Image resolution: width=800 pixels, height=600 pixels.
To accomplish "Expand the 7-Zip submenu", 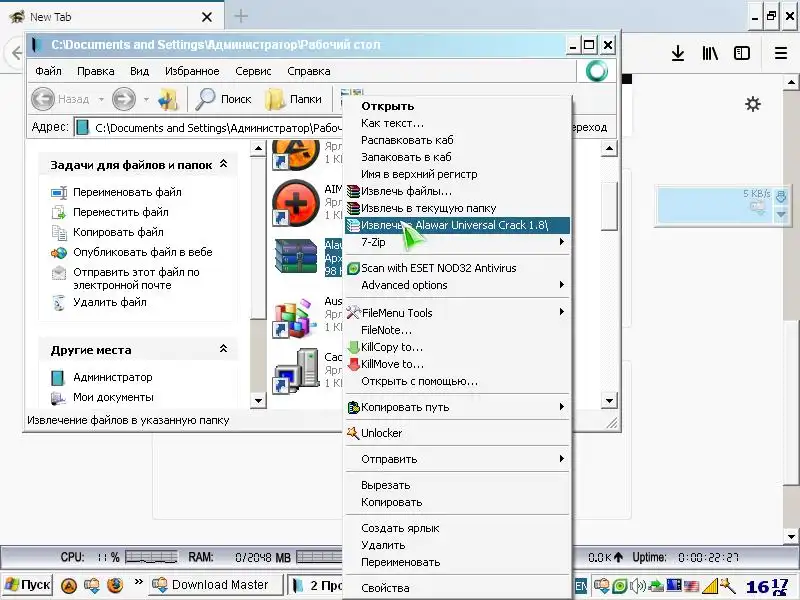I will pyautogui.click(x=457, y=242).
